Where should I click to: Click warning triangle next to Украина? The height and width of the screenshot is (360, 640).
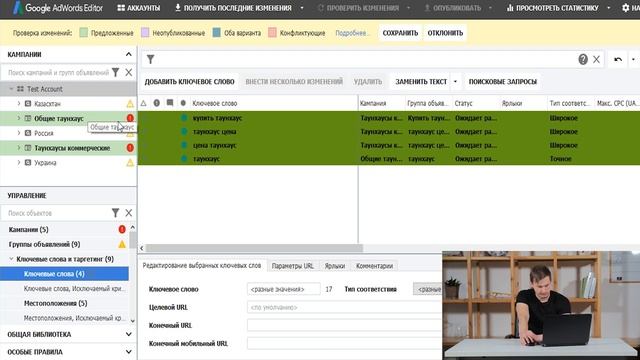130,162
